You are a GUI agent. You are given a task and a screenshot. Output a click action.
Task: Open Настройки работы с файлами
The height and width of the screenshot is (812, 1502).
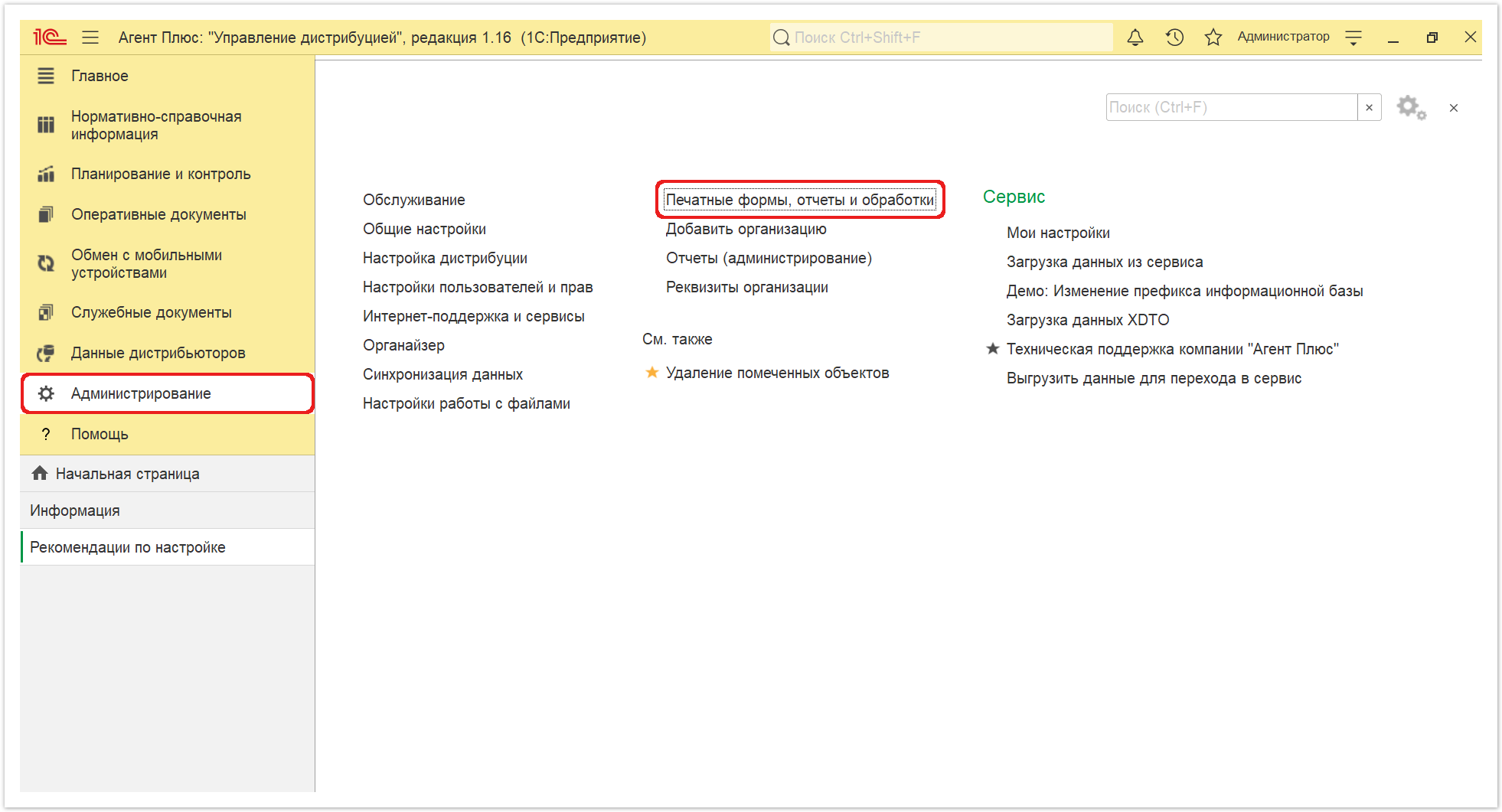coord(466,403)
